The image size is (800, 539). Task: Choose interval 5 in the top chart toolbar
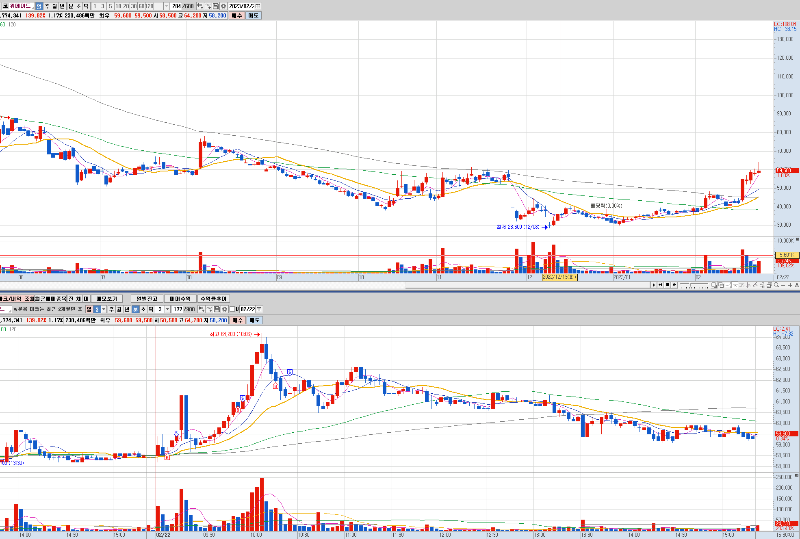point(111,6)
